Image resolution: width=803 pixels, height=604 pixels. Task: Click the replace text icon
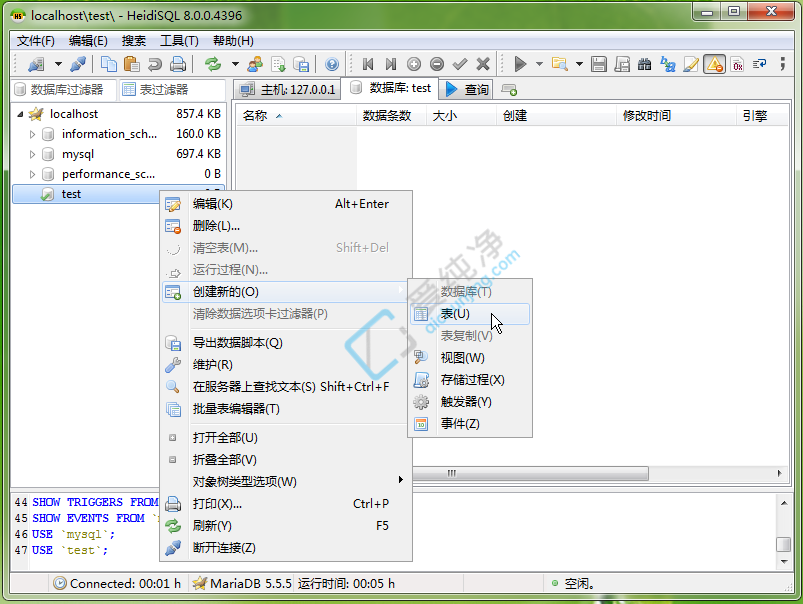tap(668, 64)
